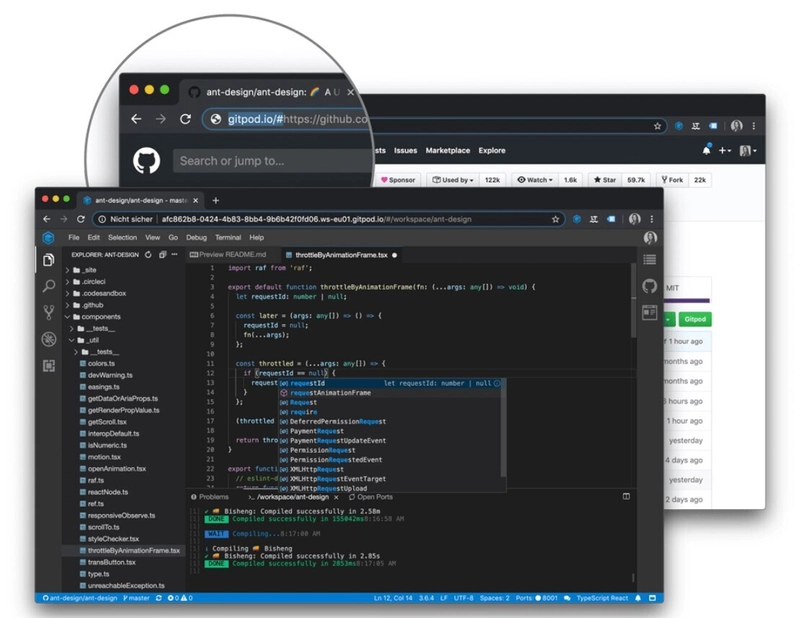The height and width of the screenshot is (618, 800).
Task: Collapse all folders in the explorer
Action: coord(161,254)
